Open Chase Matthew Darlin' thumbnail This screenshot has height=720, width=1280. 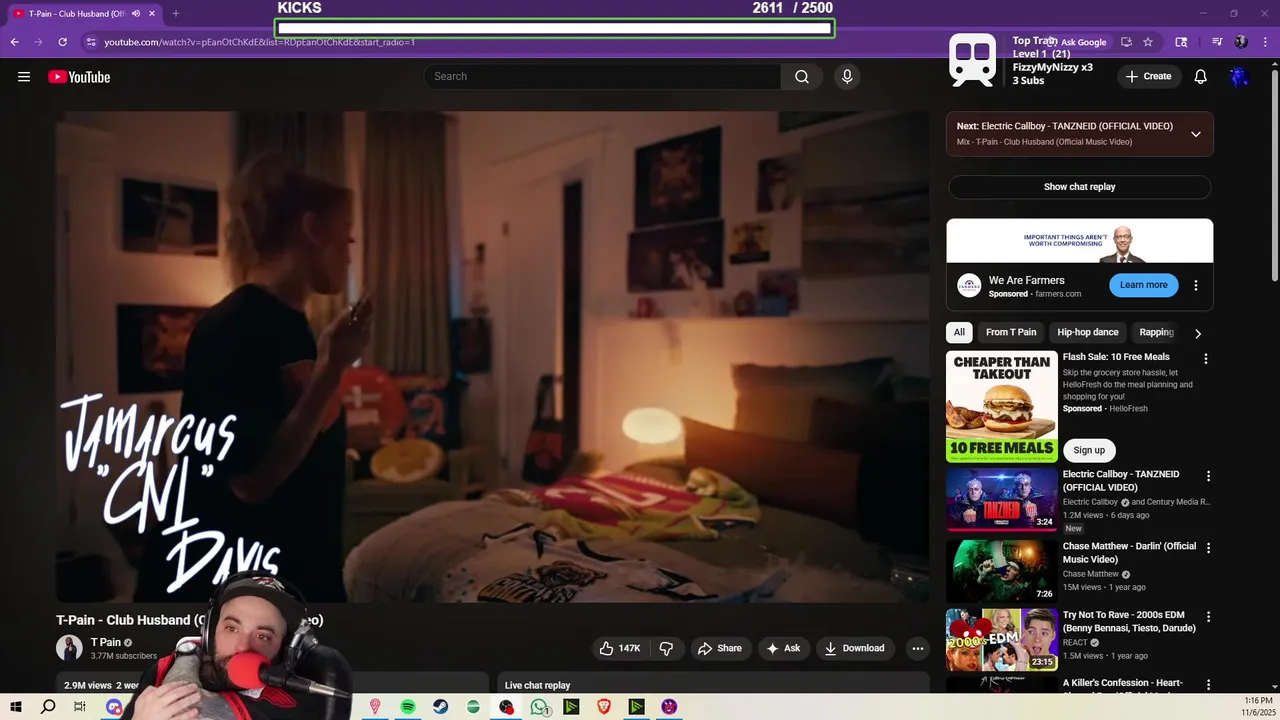coord(1002,571)
